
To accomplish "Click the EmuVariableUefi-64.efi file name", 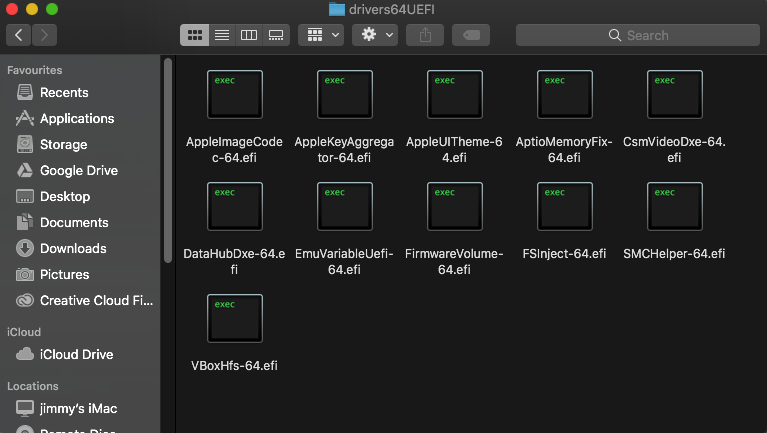I will (x=344, y=262).
